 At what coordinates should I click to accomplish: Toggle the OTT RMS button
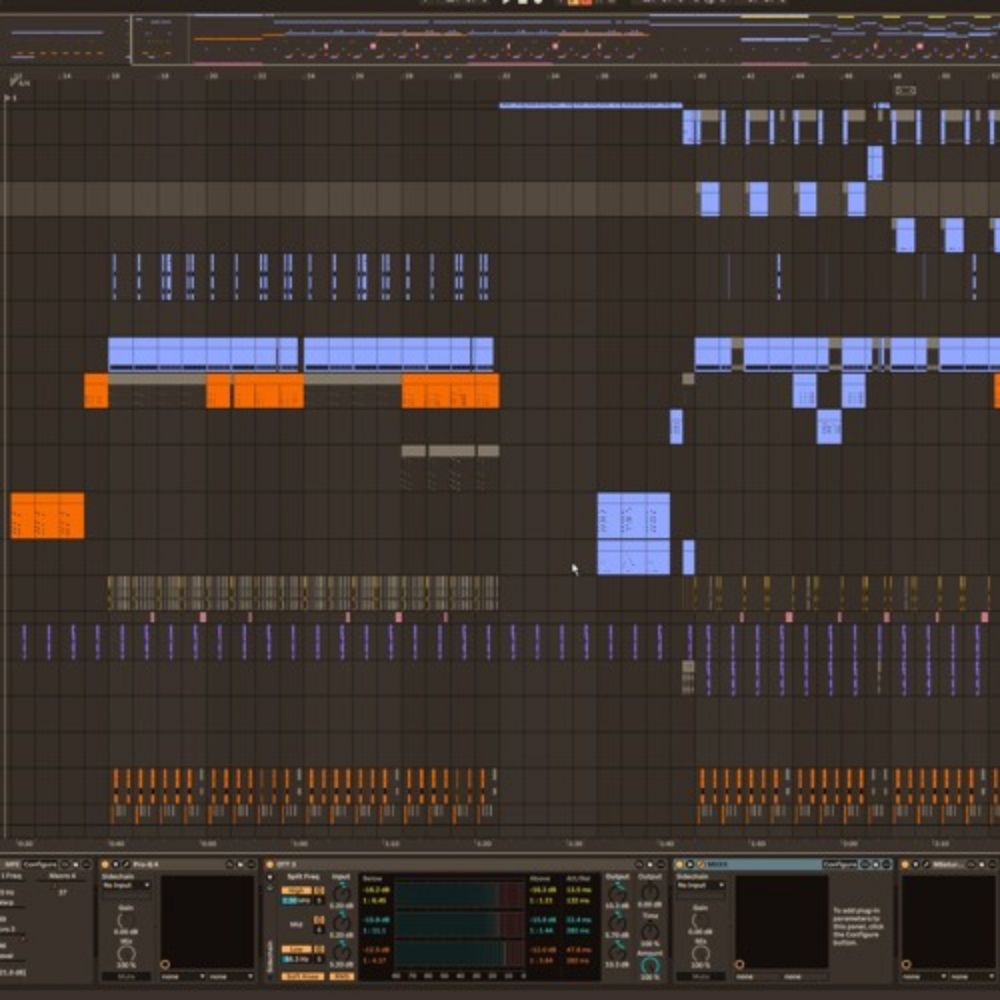coord(342,976)
